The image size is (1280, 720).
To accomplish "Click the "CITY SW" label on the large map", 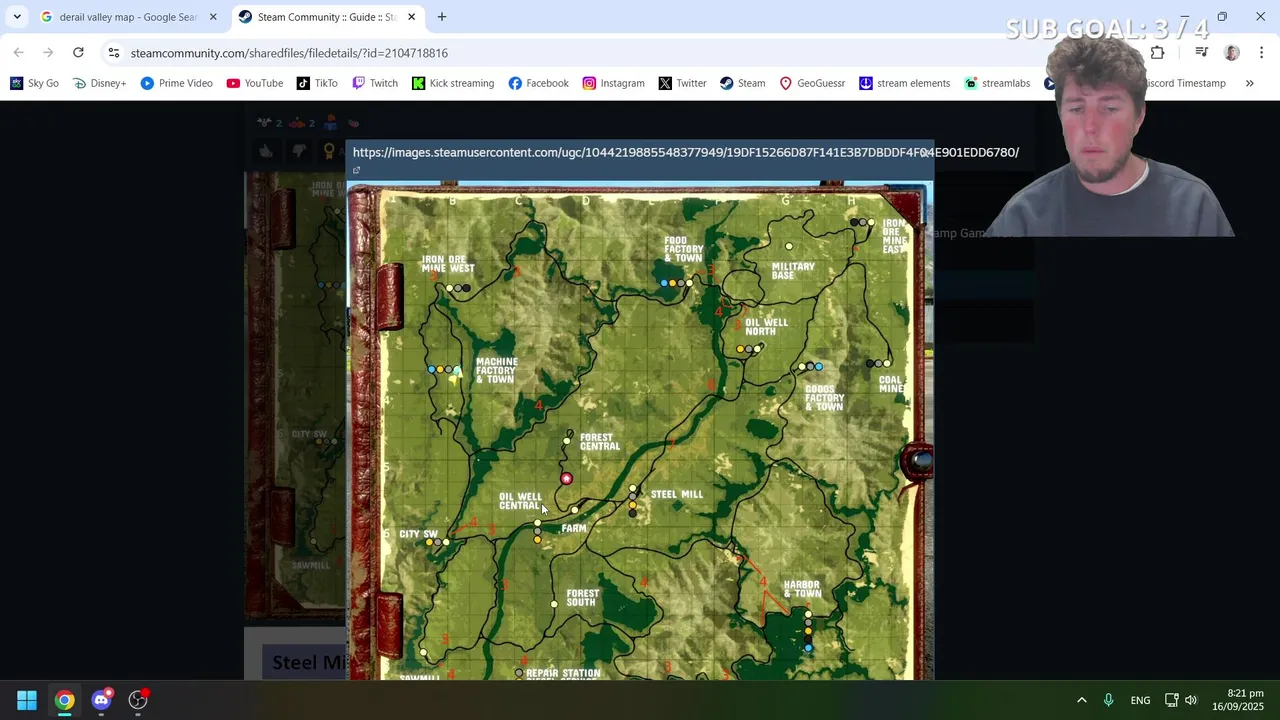I will (x=418, y=534).
